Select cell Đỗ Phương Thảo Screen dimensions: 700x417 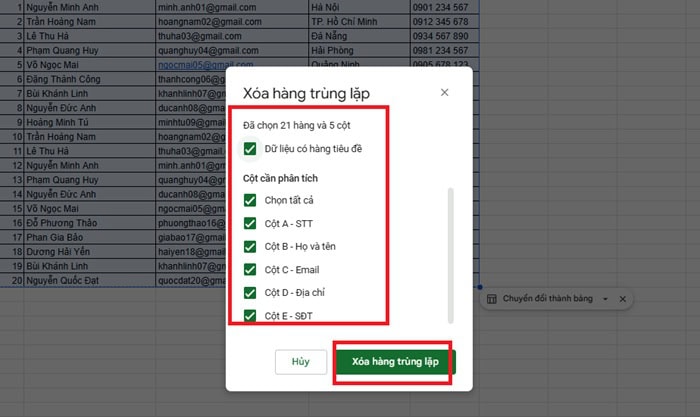(89, 223)
